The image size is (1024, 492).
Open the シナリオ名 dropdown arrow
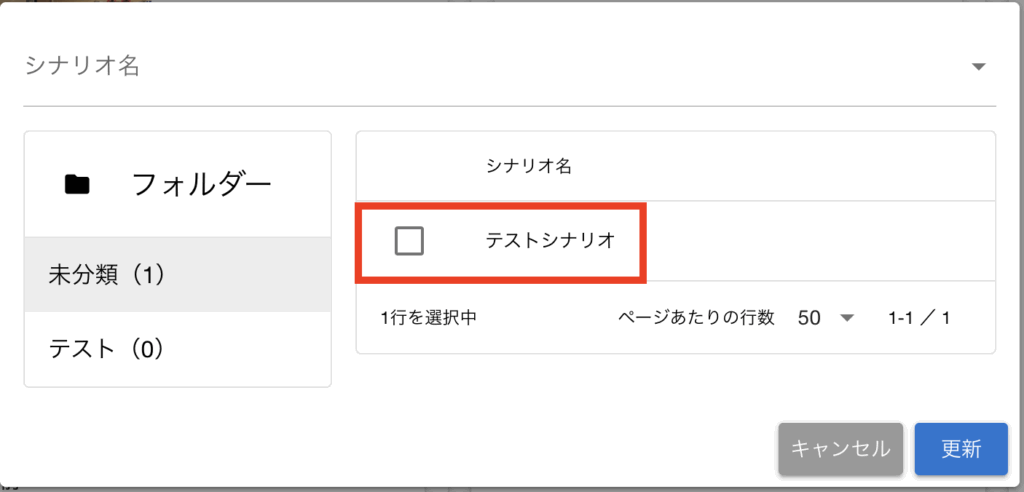[978, 67]
